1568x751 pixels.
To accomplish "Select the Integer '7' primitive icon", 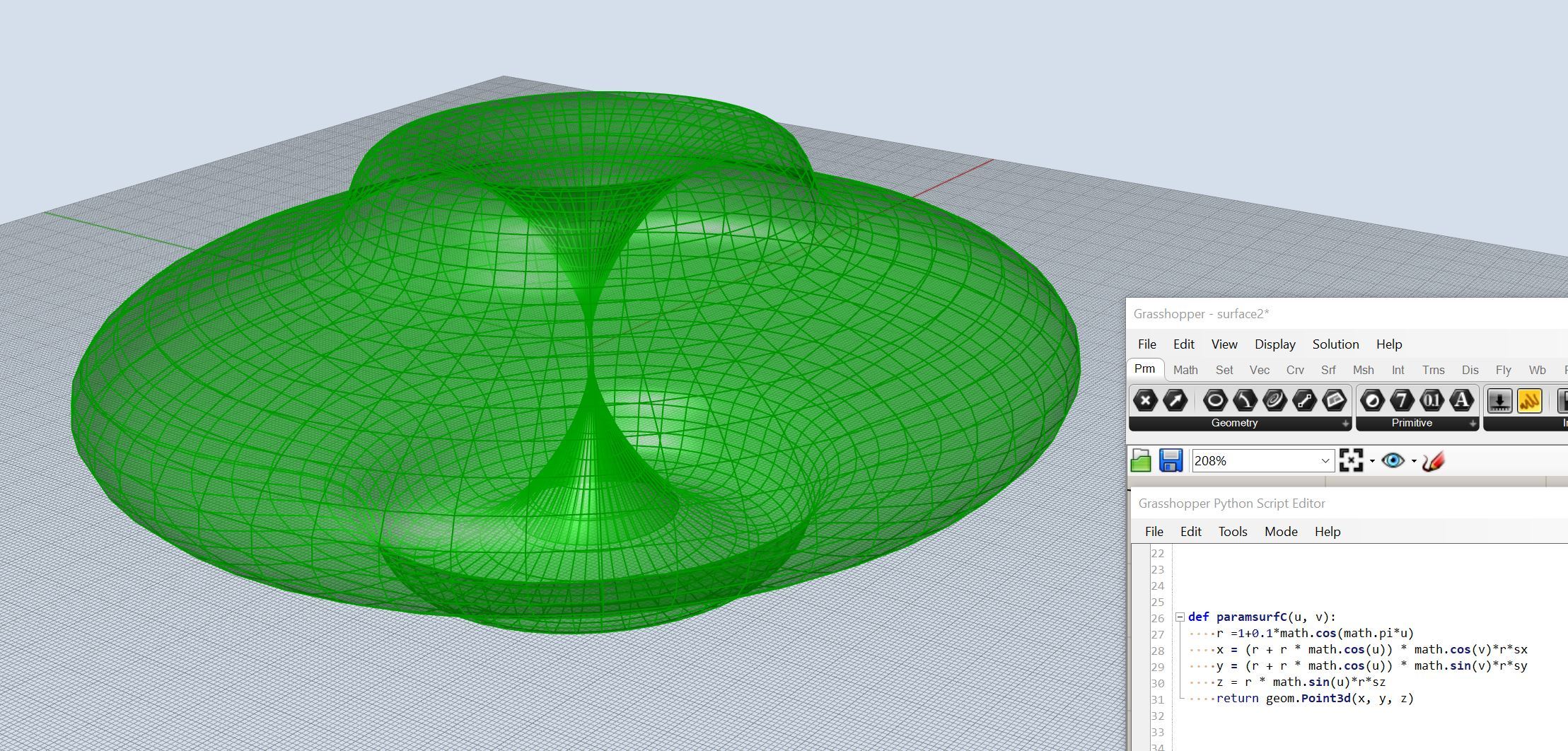I will [1402, 401].
